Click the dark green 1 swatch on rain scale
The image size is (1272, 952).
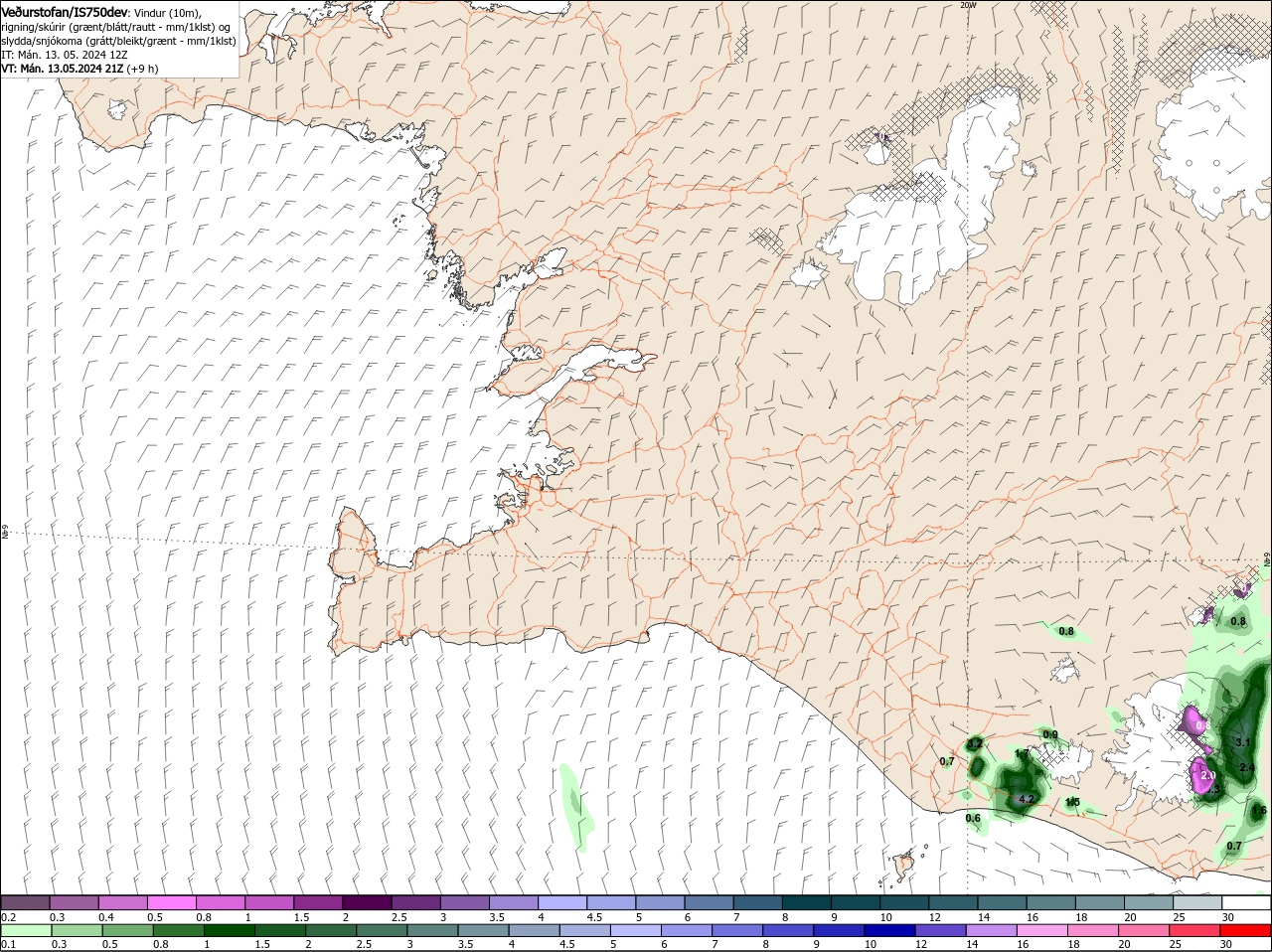(x=230, y=930)
